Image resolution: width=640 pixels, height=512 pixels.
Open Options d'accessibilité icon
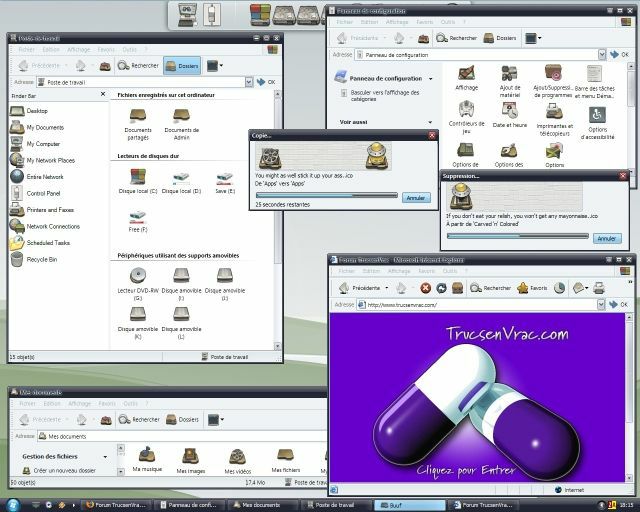[x=598, y=123]
